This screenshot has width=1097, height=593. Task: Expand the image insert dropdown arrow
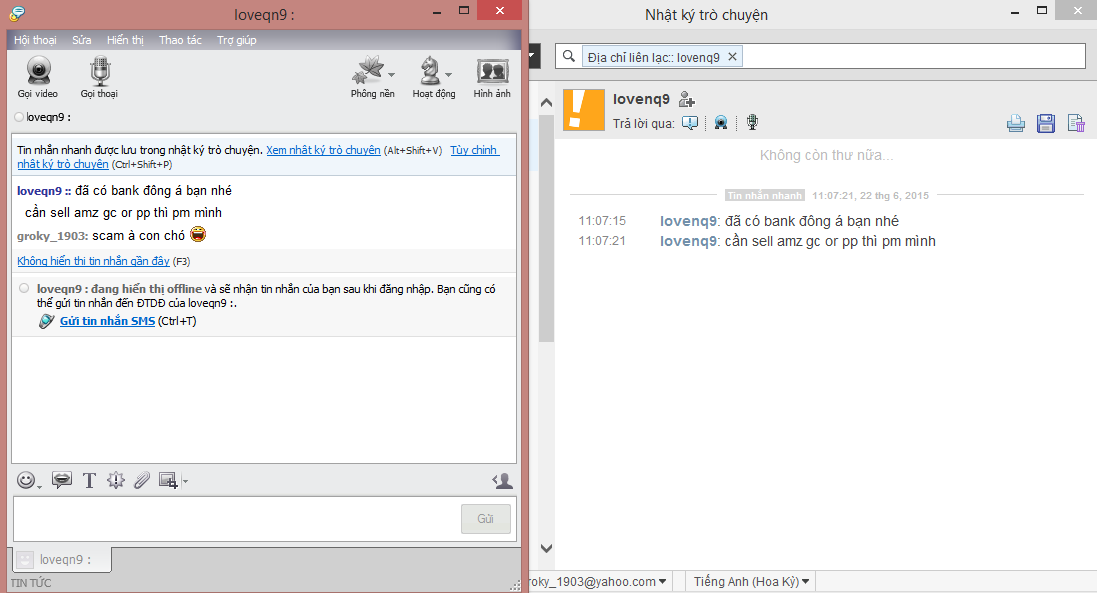pos(185,481)
